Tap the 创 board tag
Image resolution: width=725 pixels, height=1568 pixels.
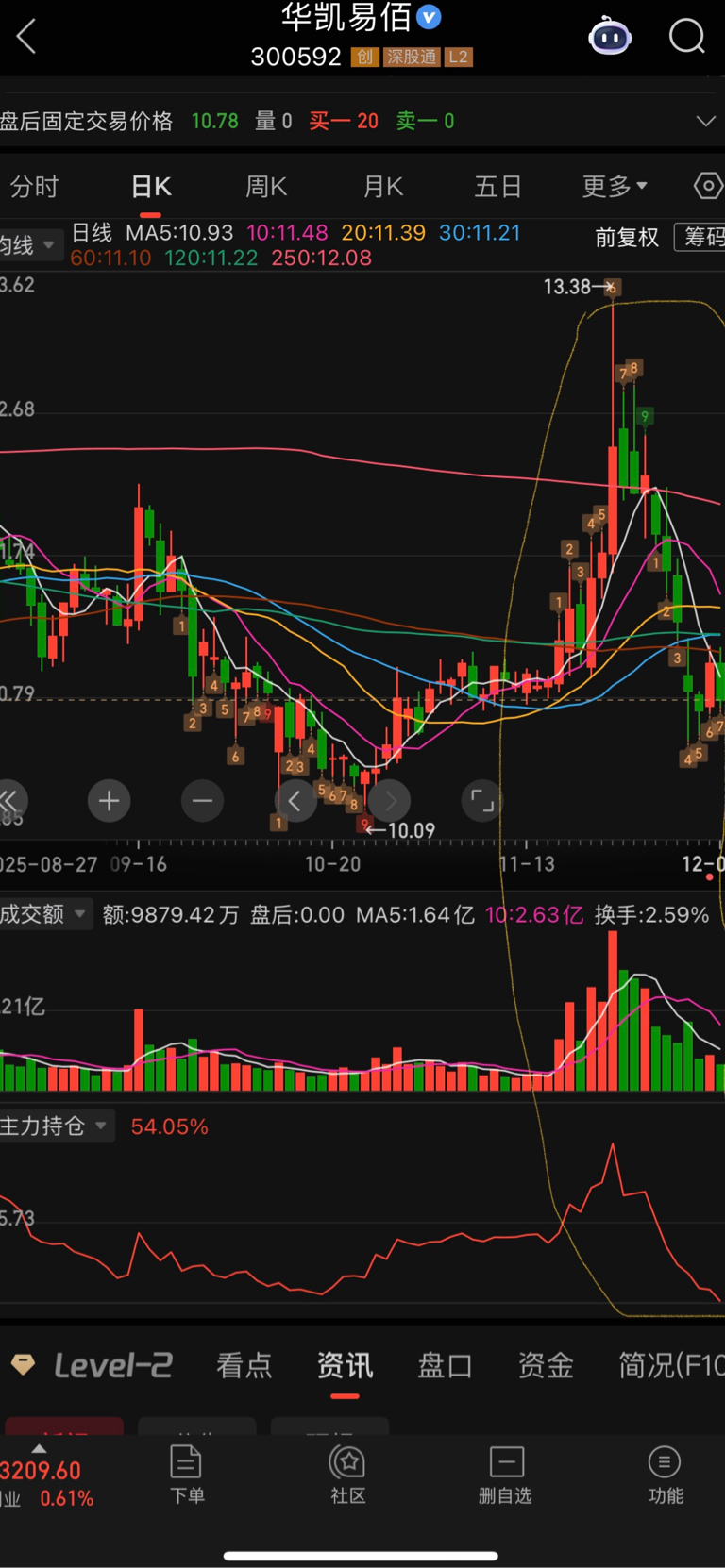(364, 57)
